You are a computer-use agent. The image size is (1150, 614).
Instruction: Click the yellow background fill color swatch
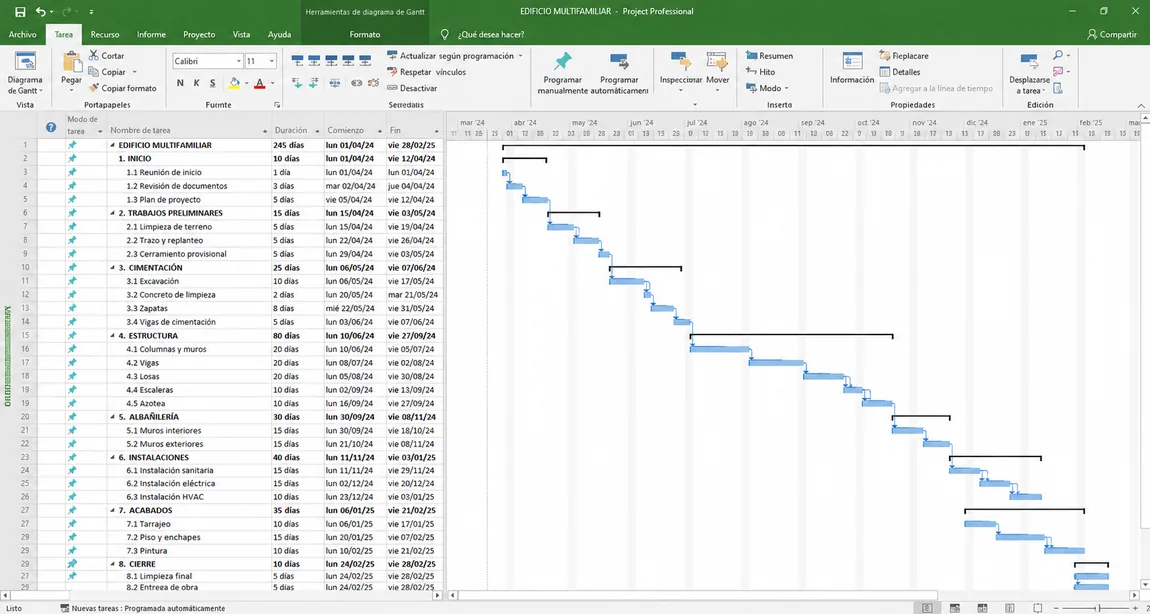click(234, 84)
